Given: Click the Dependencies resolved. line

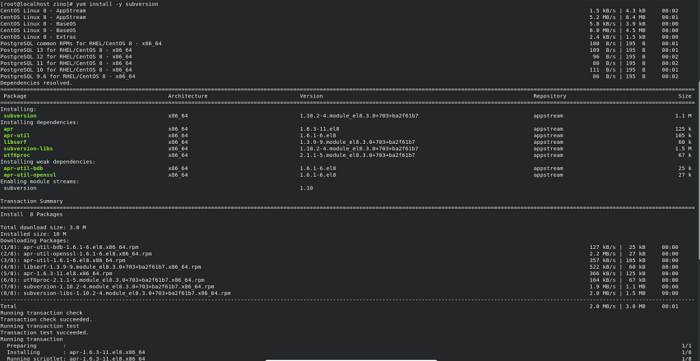Looking at the screenshot, I should coord(37,83).
